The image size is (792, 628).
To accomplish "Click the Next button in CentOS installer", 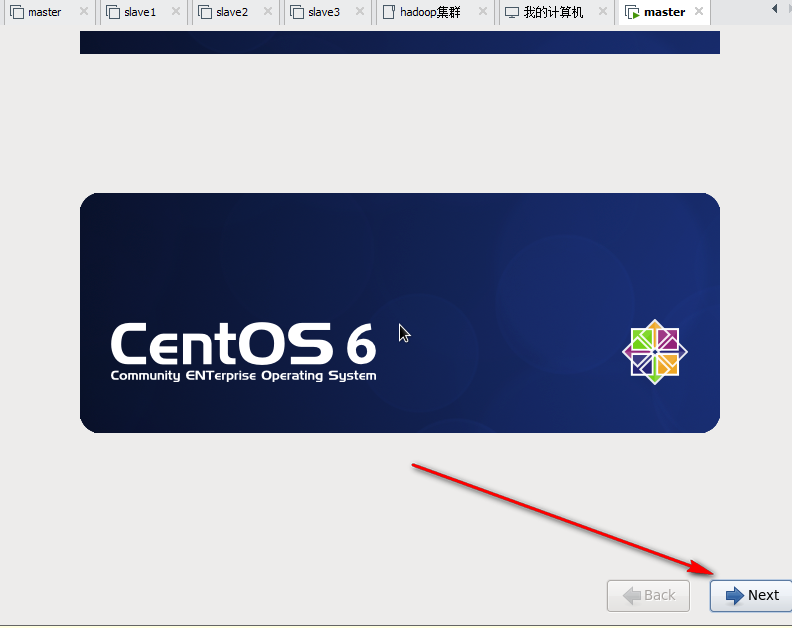I will pyautogui.click(x=751, y=595).
